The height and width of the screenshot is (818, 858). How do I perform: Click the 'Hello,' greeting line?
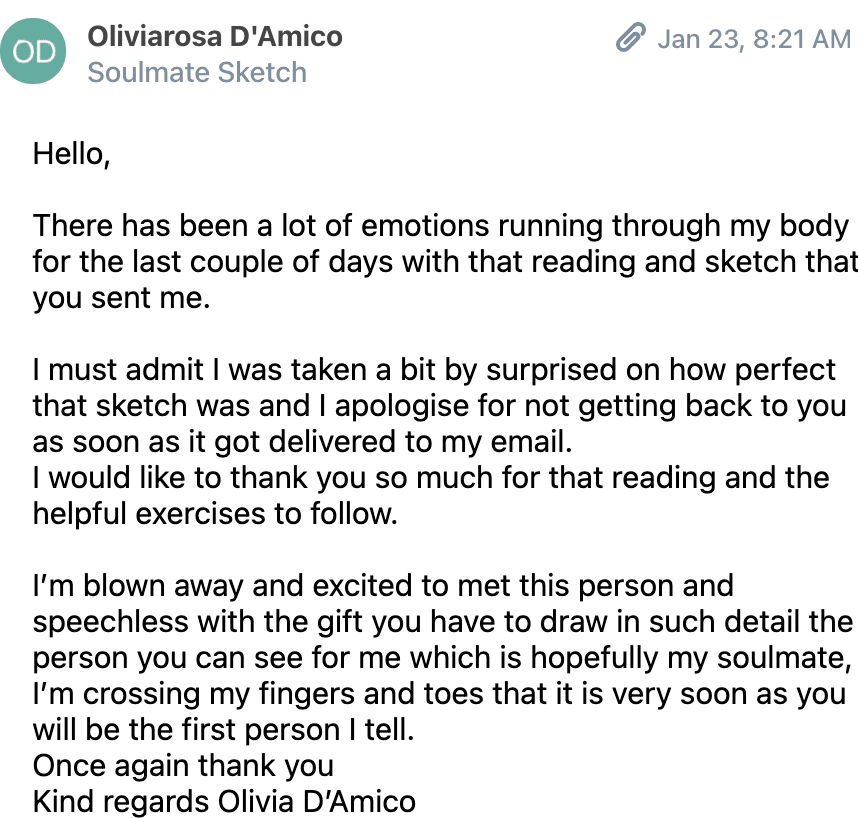72,154
